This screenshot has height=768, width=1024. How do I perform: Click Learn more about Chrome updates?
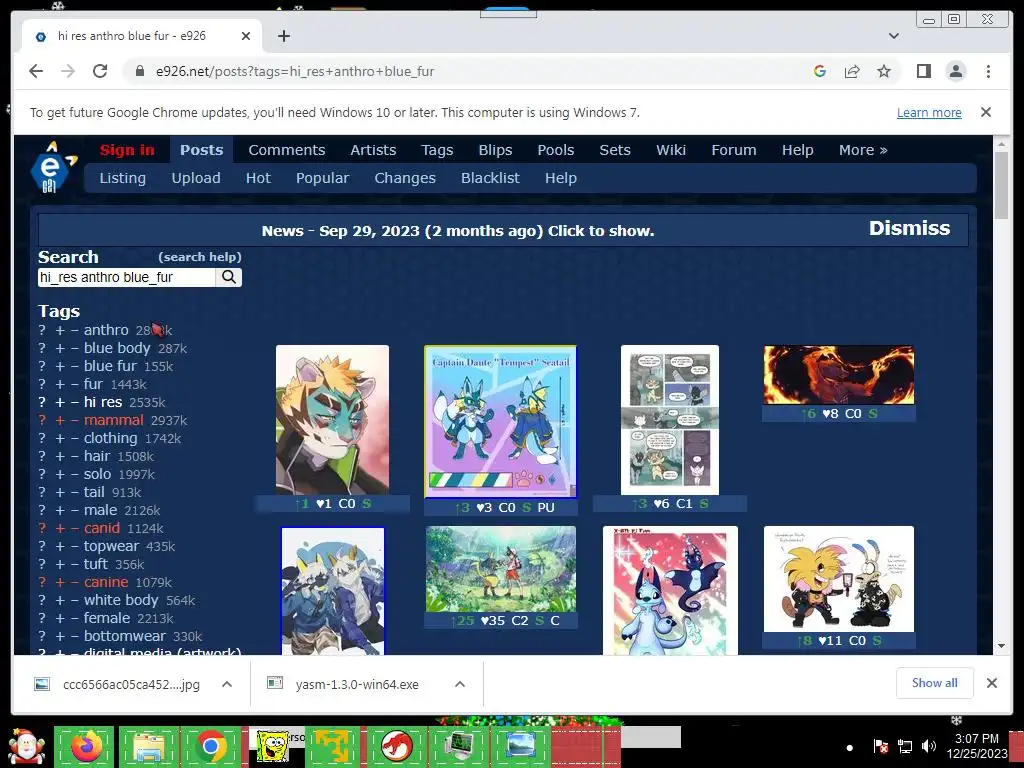[x=929, y=112]
